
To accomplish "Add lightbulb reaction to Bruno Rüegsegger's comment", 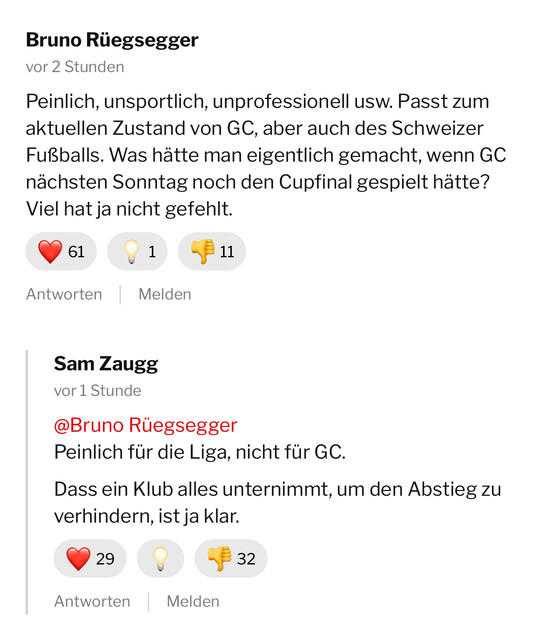I will (x=137, y=251).
